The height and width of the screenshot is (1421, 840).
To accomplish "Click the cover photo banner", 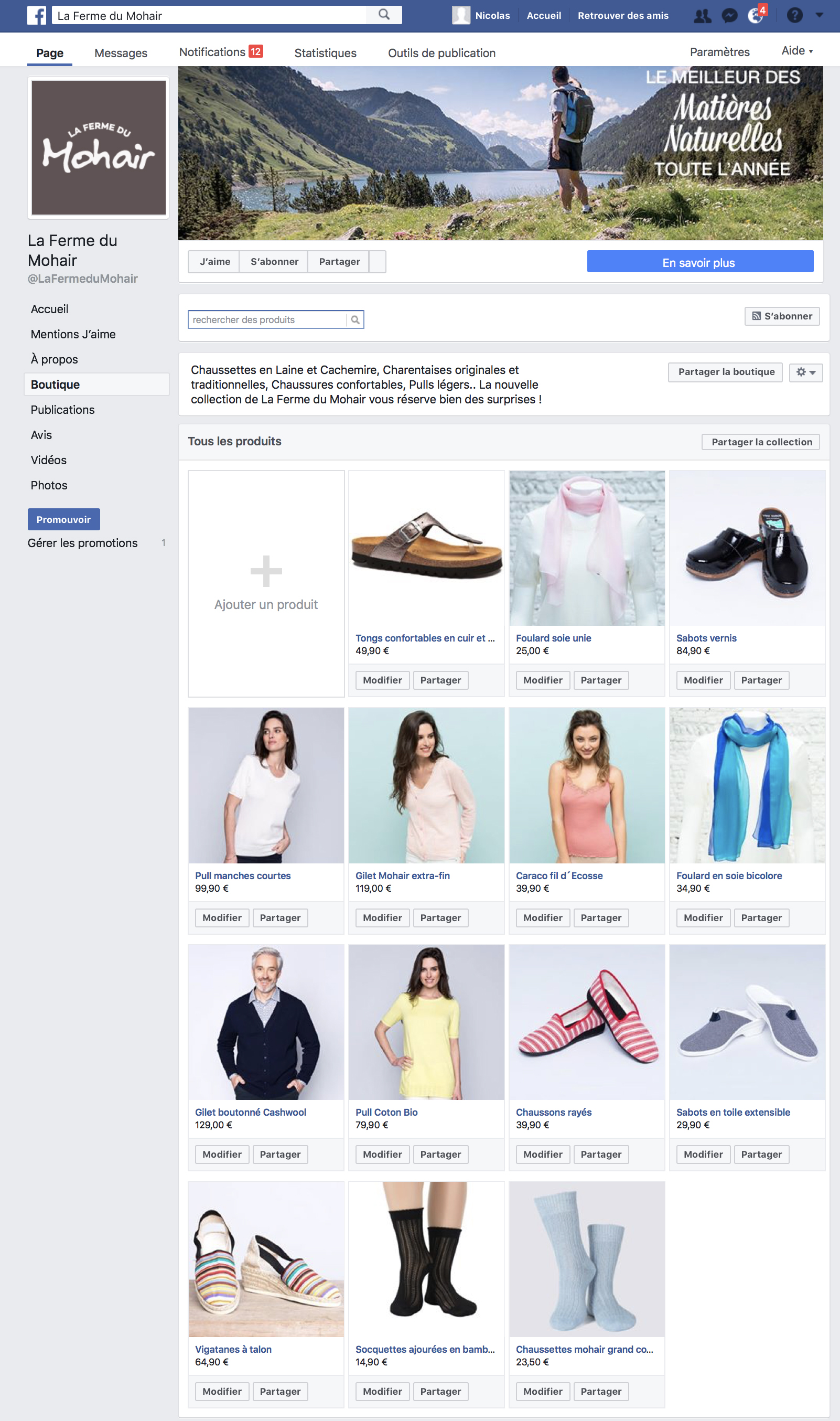I will point(500,153).
